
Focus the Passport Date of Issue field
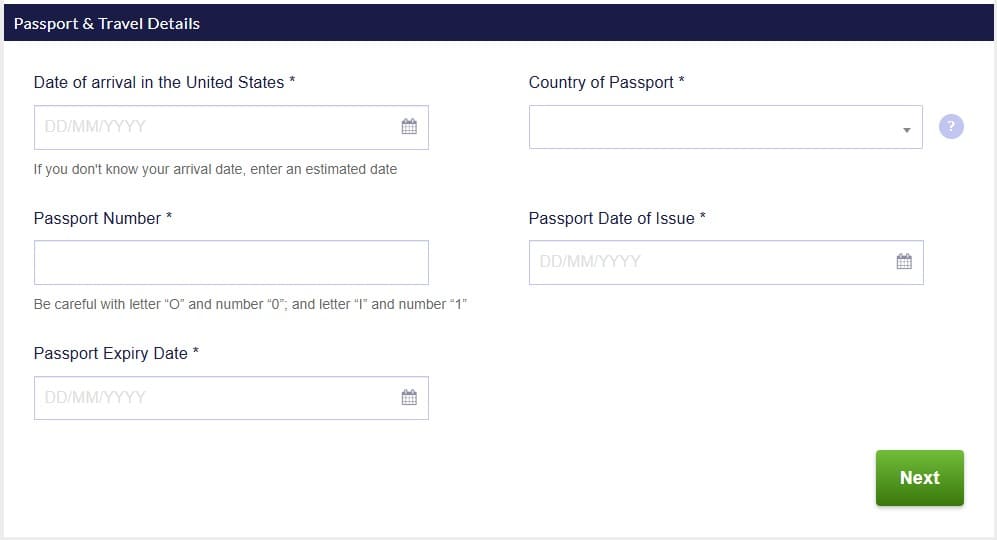[710, 262]
